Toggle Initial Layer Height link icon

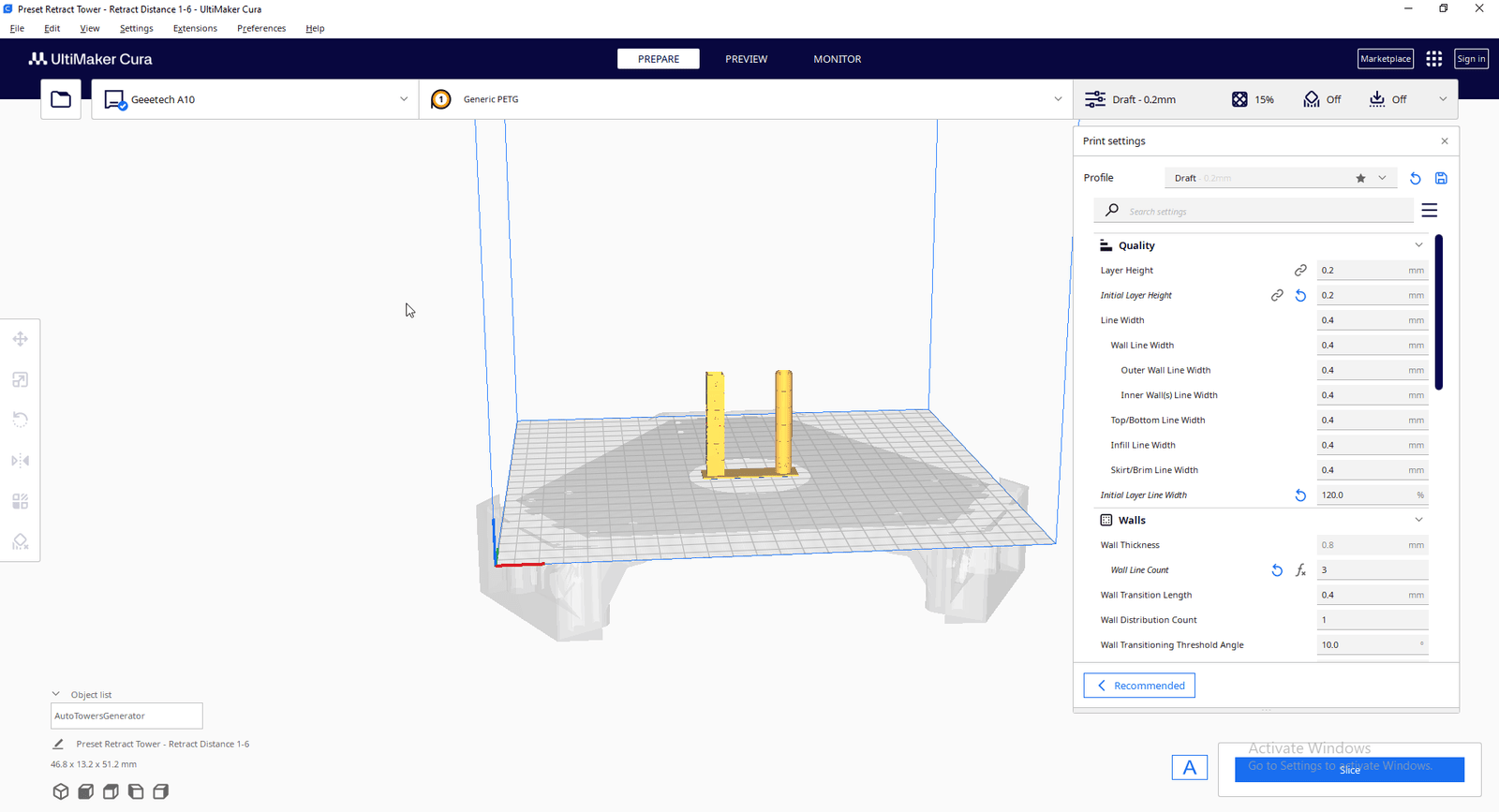click(1277, 296)
